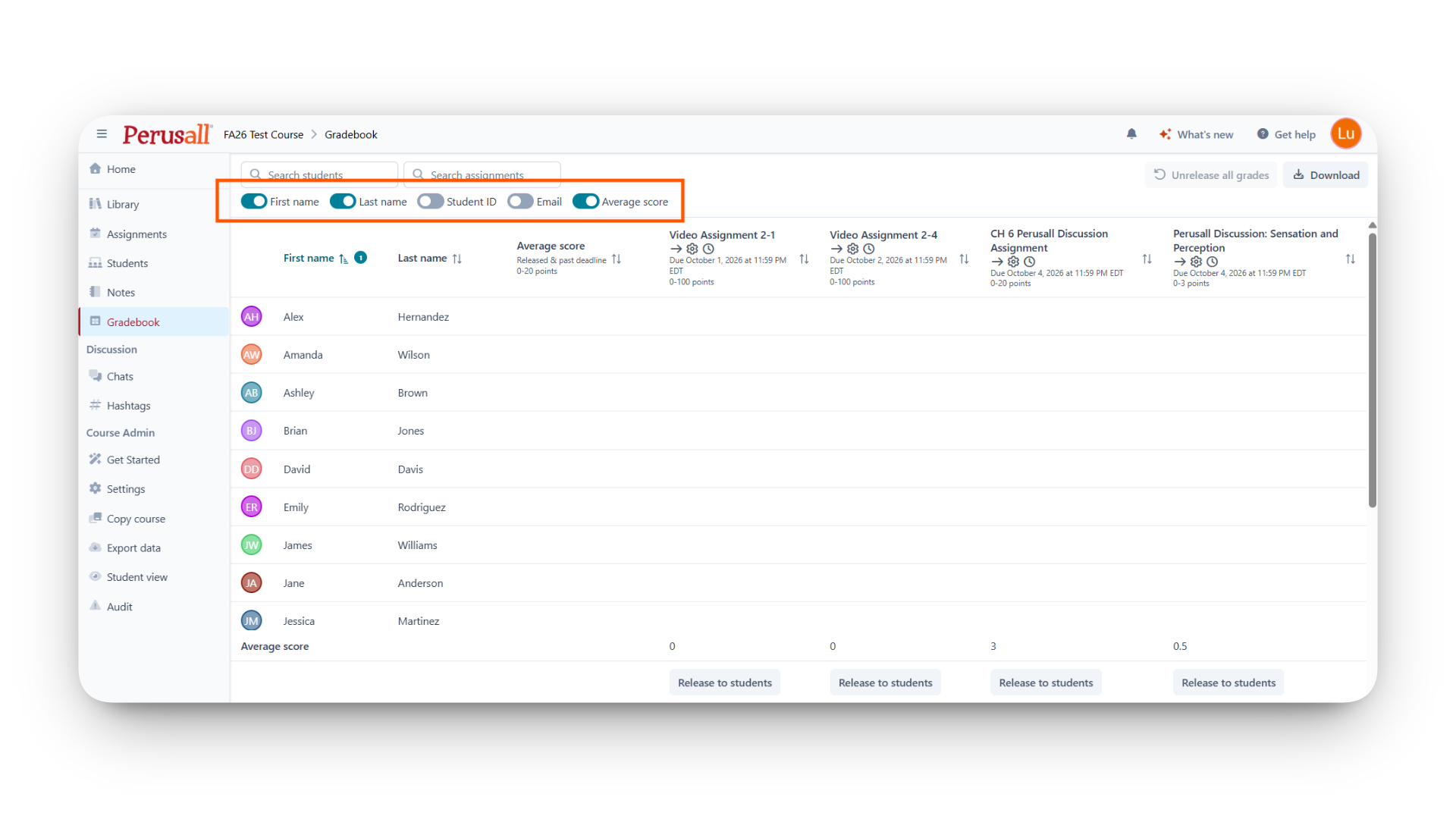
Task: Open the Lu user avatar menu
Action: [x=1346, y=134]
